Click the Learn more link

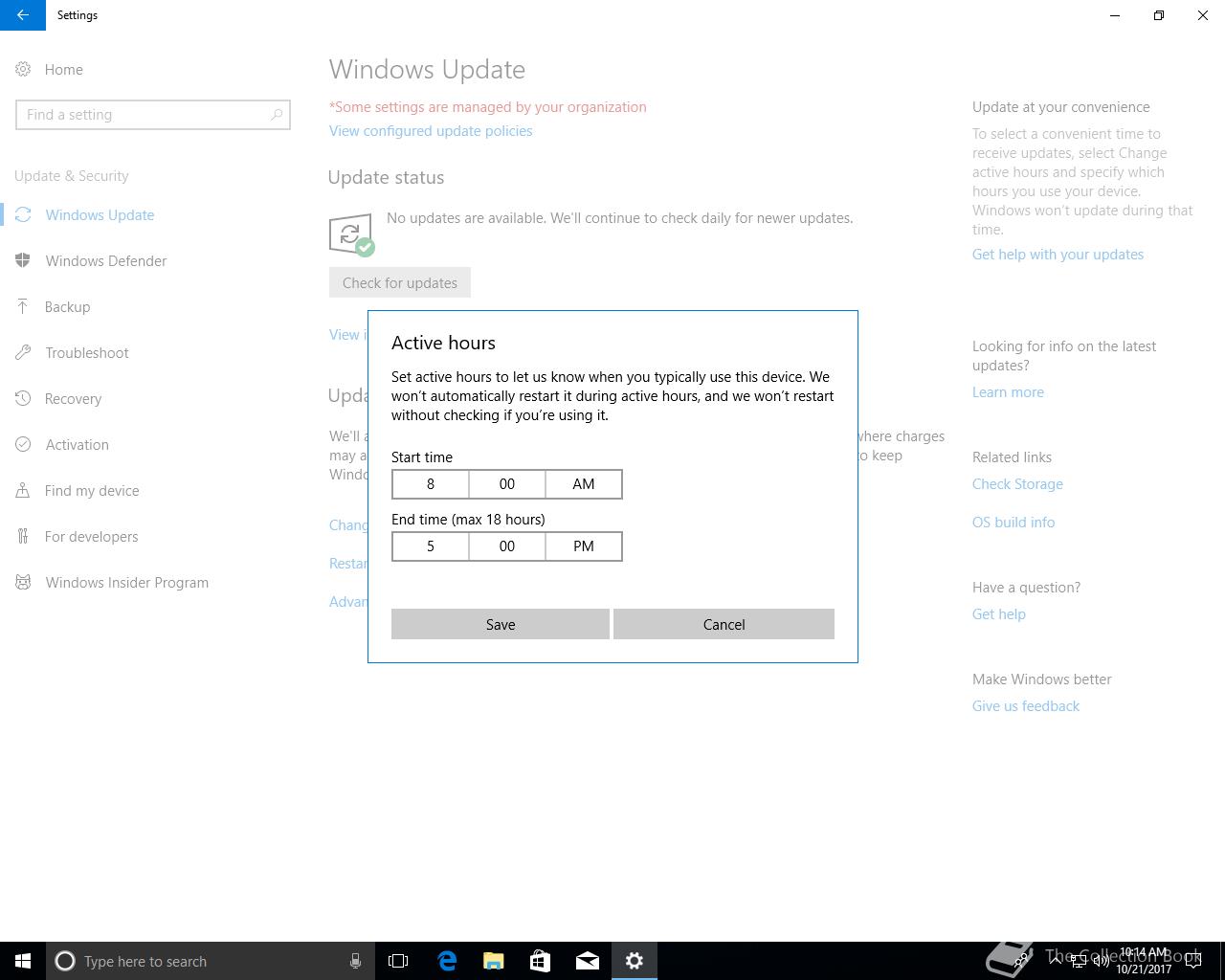pos(1008,392)
